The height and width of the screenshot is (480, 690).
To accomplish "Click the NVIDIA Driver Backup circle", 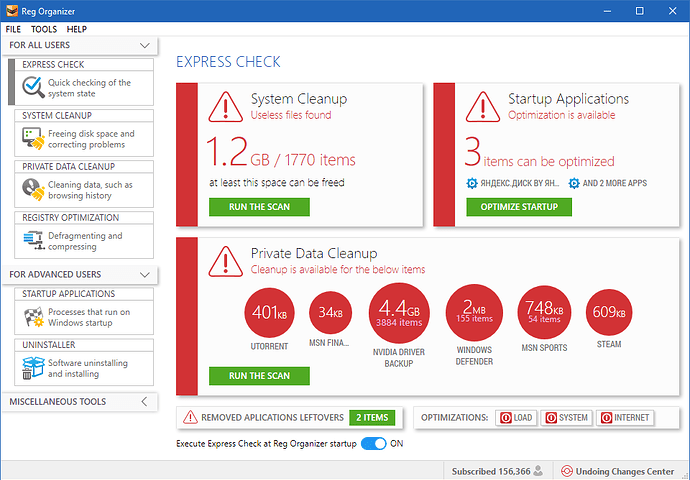I will click(400, 314).
